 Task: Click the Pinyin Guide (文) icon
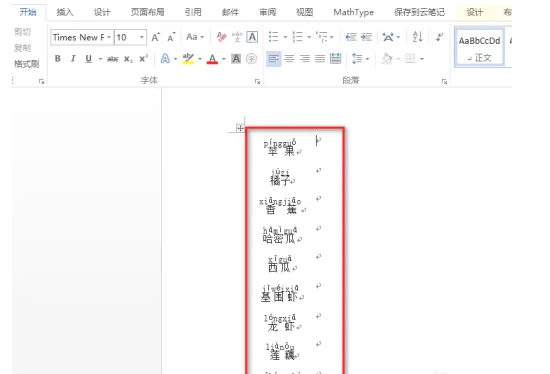[x=237, y=37]
